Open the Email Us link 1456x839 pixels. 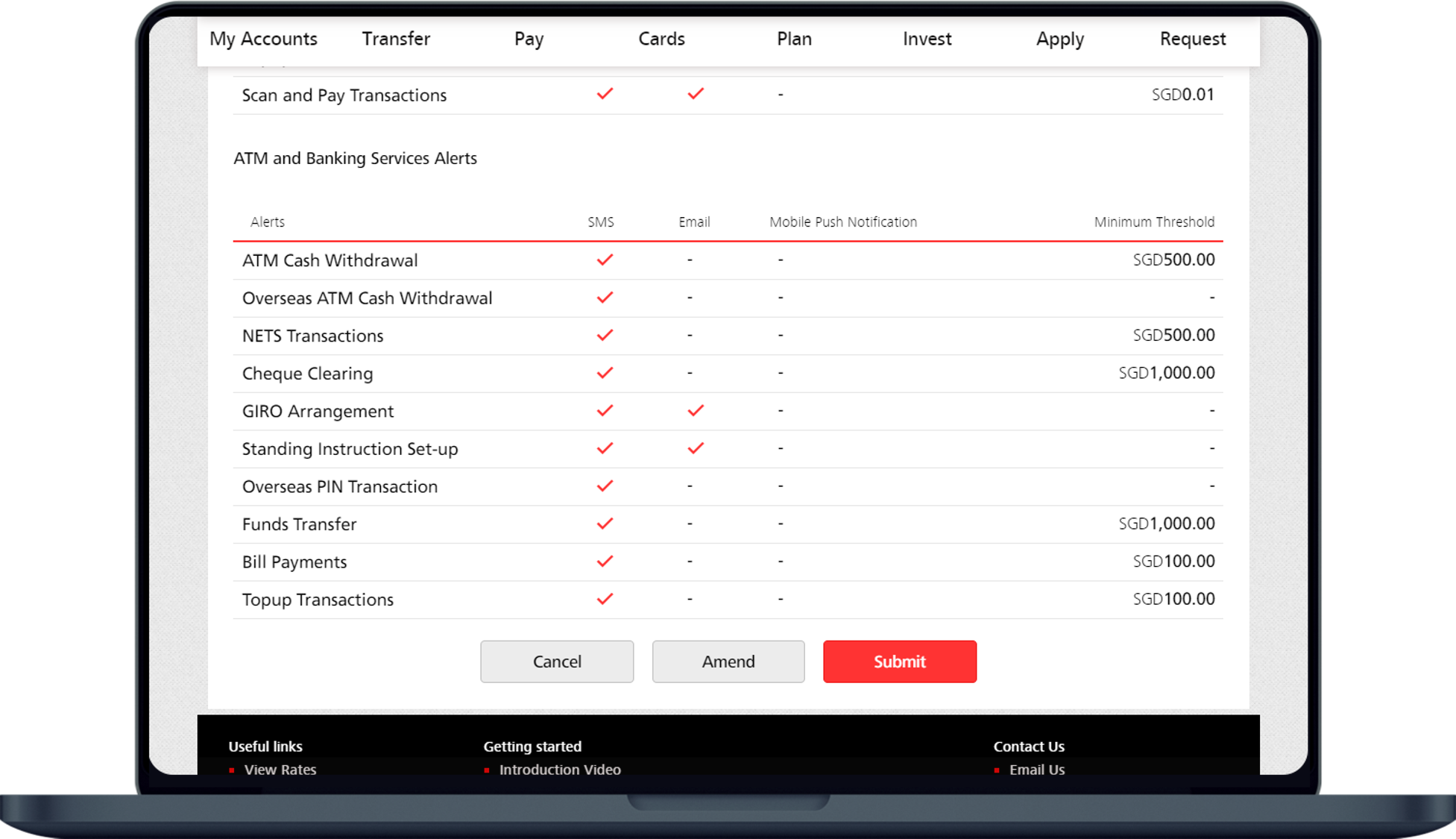click(x=1037, y=770)
